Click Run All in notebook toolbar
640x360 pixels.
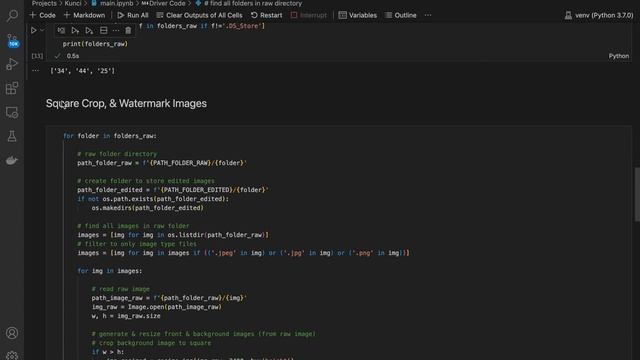[133, 15]
